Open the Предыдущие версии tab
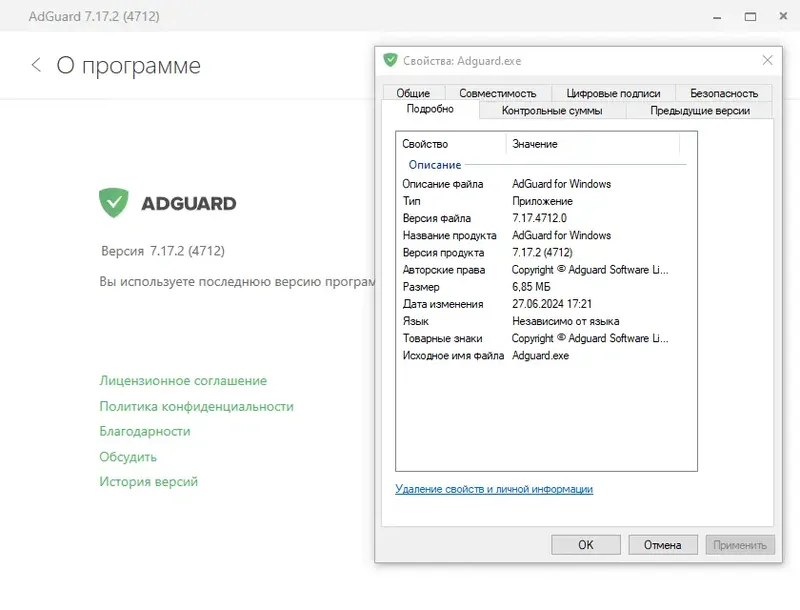The width and height of the screenshot is (800, 610). pos(700,111)
